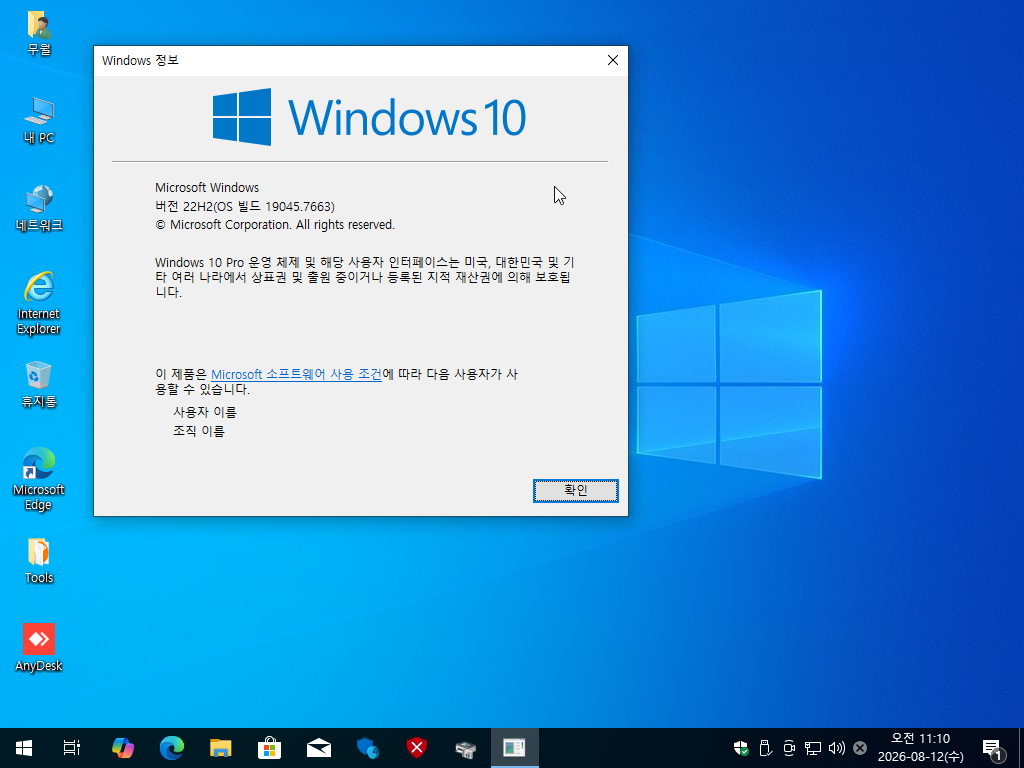Click the 조직 이름 label
The height and width of the screenshot is (768, 1024).
coord(199,431)
